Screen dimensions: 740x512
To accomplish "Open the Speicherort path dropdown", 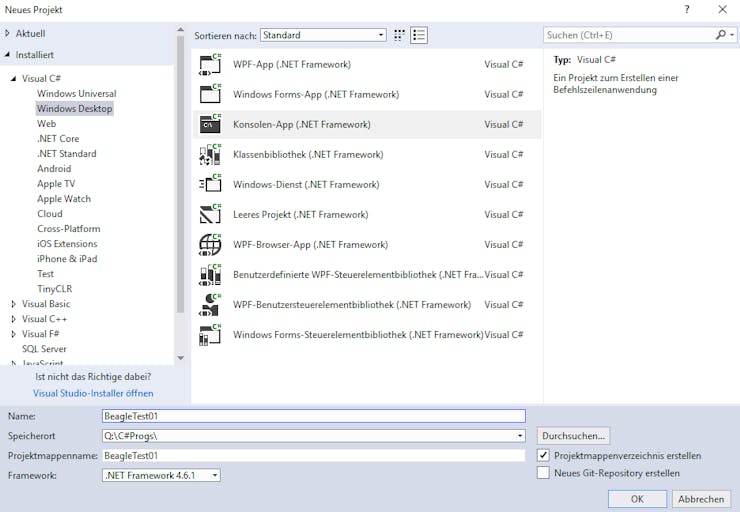I will click(x=520, y=436).
